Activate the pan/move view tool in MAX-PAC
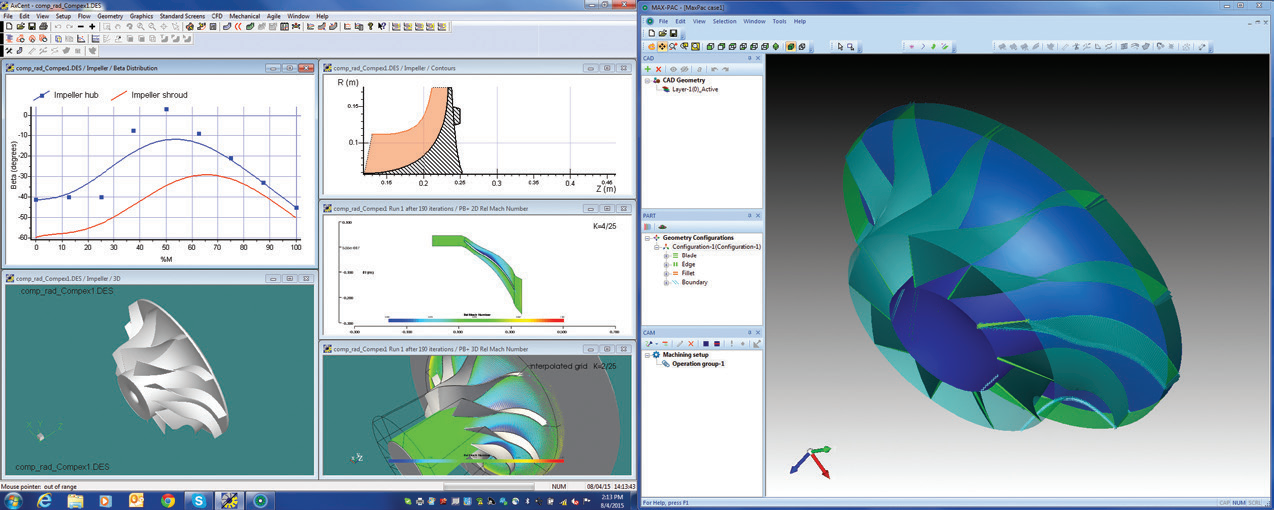This screenshot has height=510, width=1274. point(663,46)
